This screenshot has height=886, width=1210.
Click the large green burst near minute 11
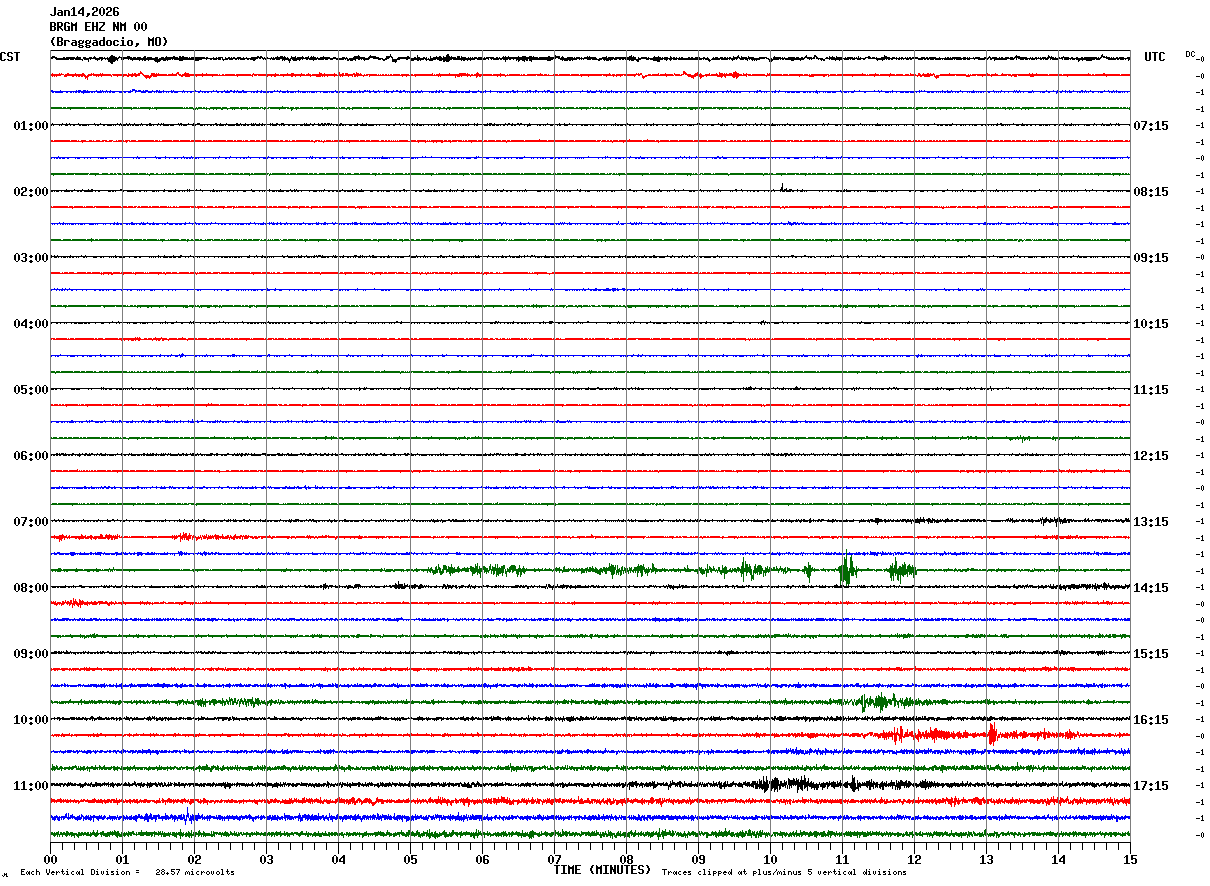[x=847, y=570]
